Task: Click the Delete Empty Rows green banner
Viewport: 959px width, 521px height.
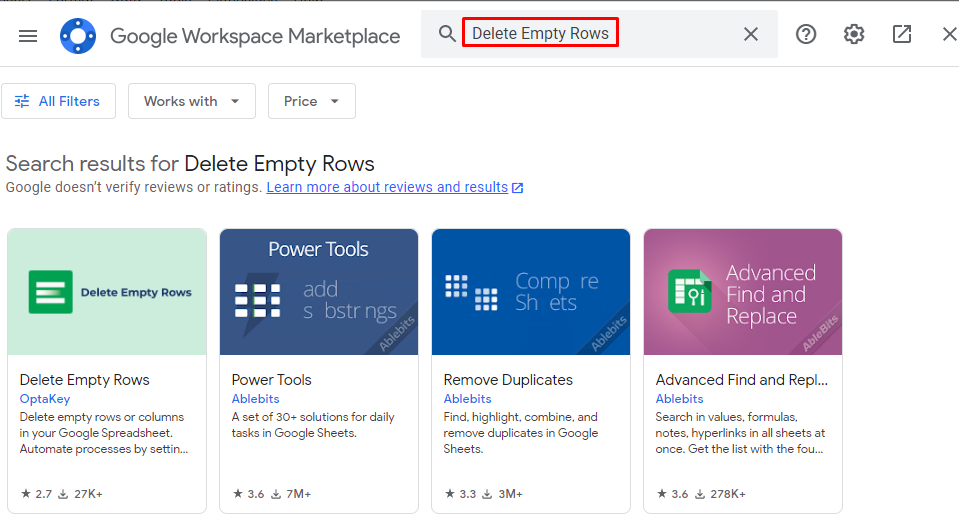Action: tap(107, 292)
